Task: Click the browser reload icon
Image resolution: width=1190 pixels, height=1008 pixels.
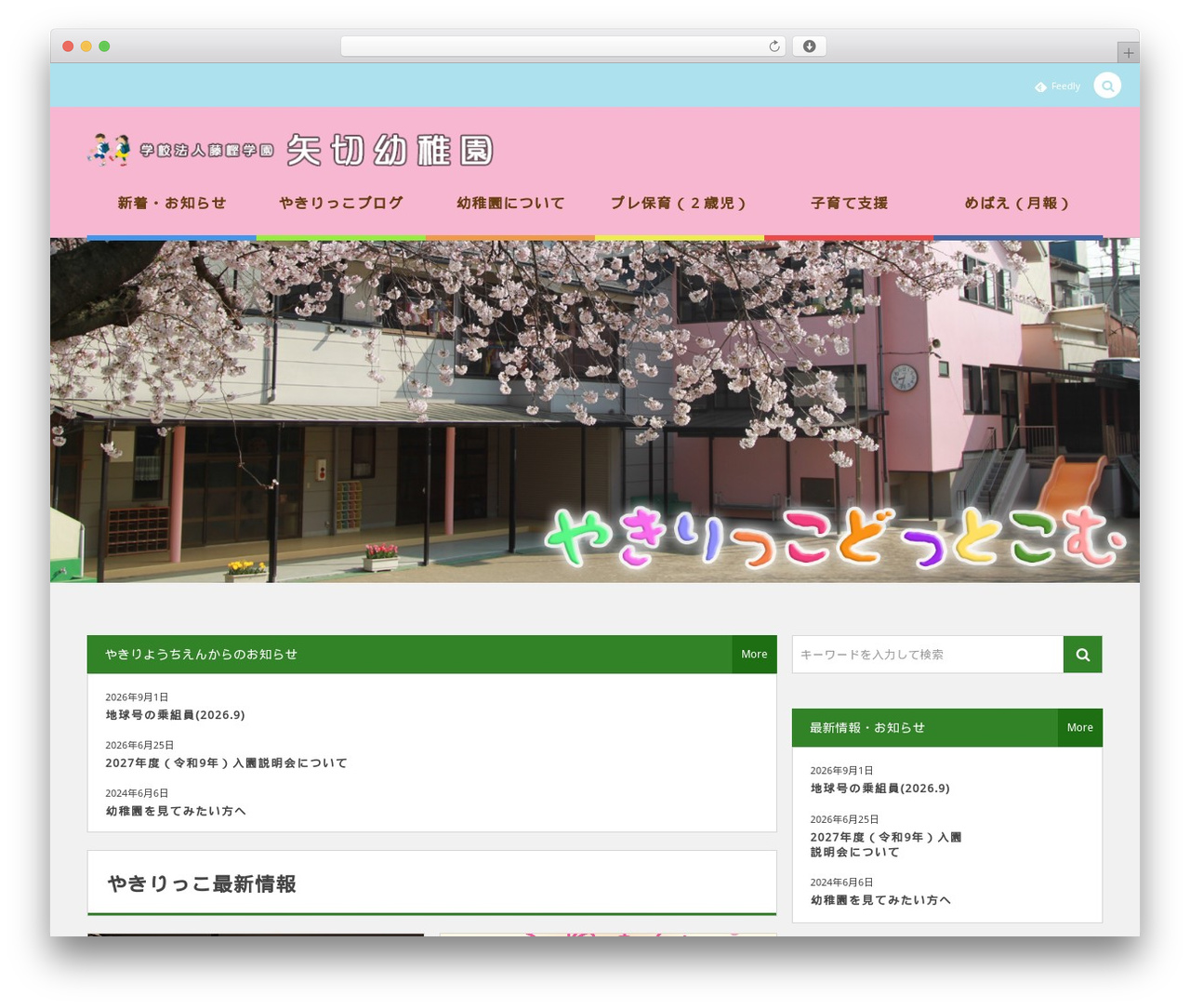Action: click(x=773, y=46)
